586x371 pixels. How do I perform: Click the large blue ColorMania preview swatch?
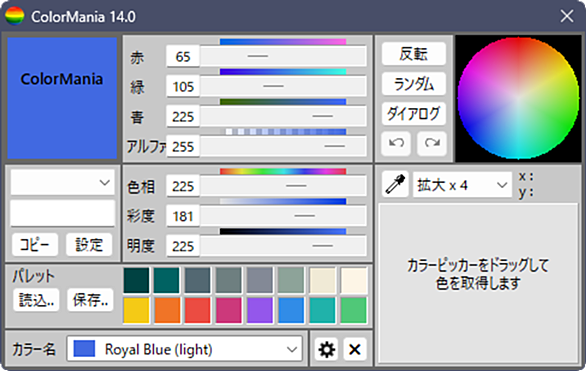[62, 98]
